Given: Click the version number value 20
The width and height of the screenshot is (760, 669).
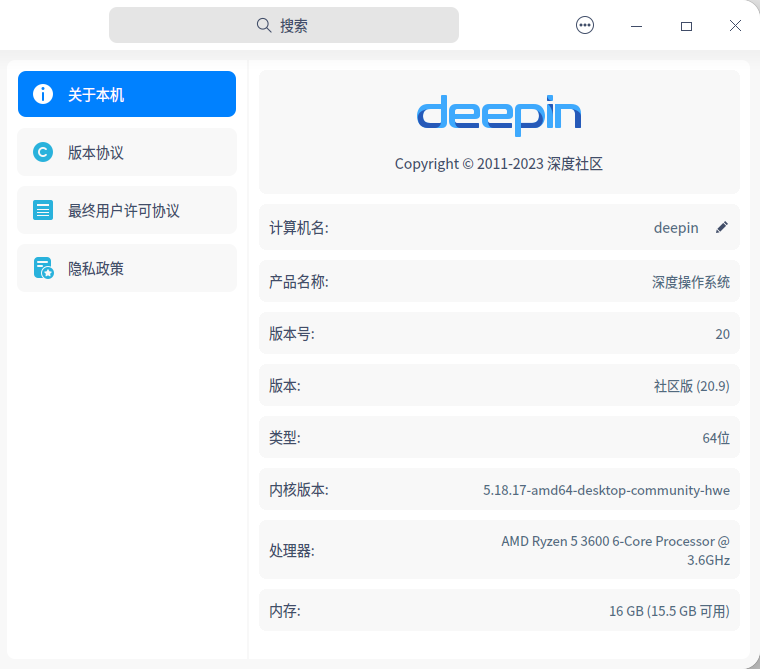Looking at the screenshot, I should [723, 334].
